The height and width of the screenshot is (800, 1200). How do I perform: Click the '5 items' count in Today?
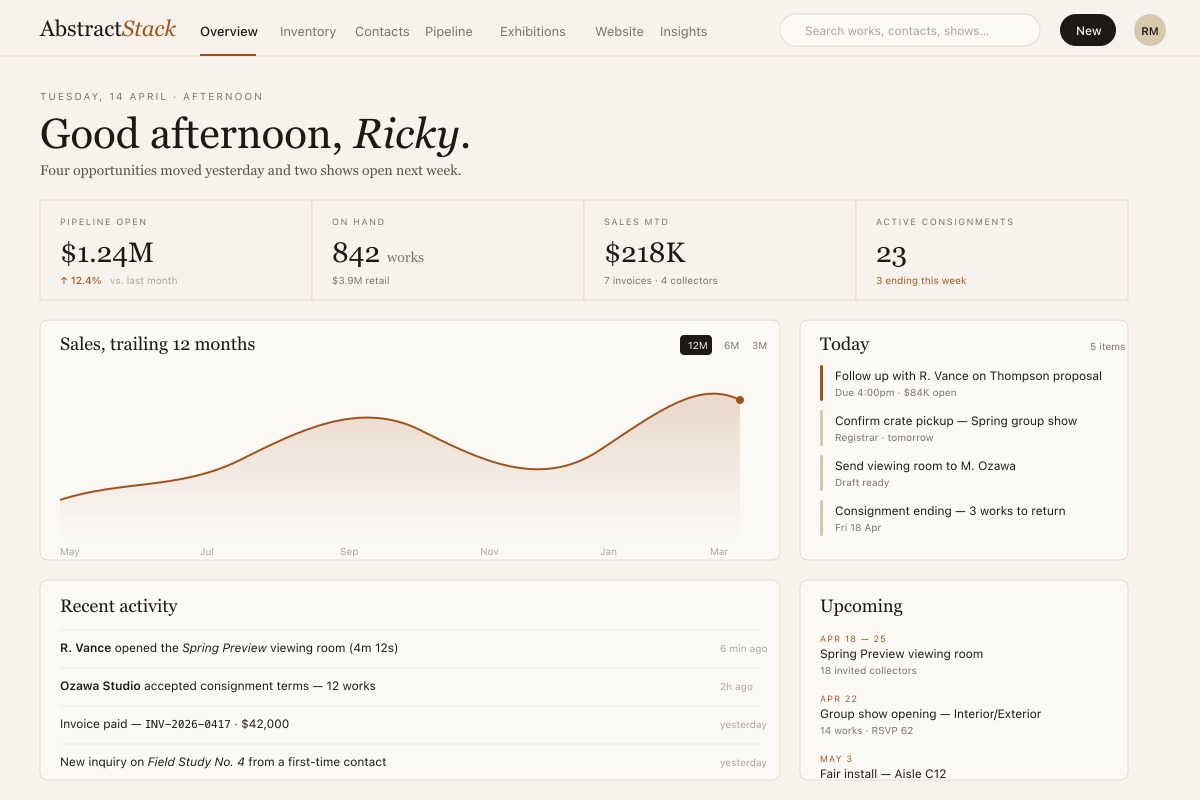1107,347
